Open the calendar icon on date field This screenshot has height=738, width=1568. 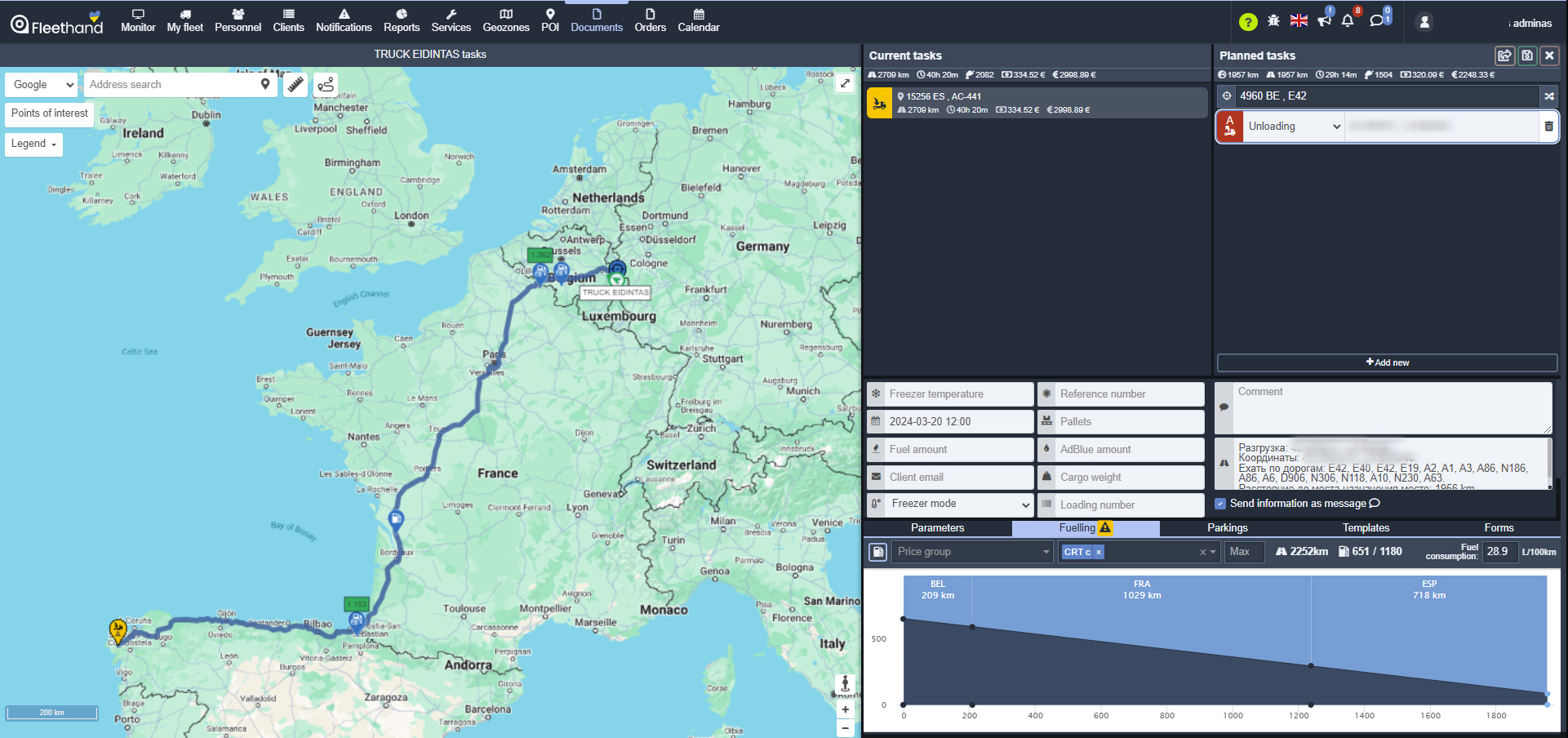point(877,421)
